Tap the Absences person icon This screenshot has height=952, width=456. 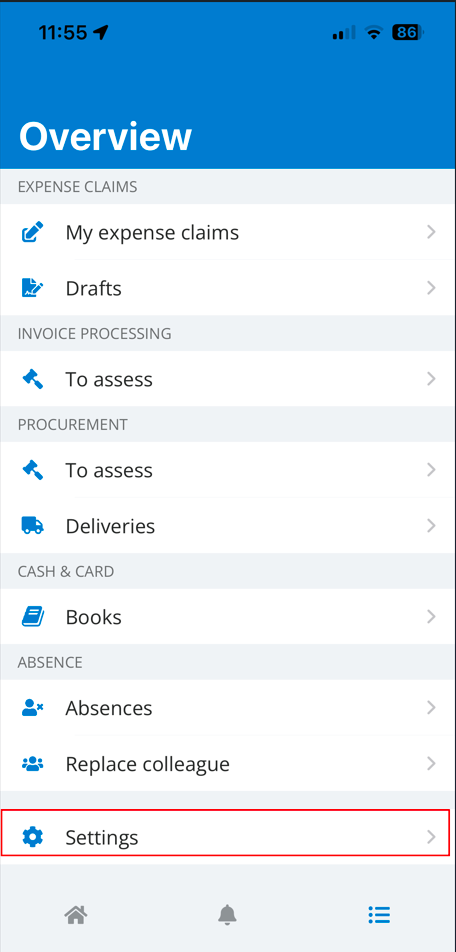pos(33,708)
